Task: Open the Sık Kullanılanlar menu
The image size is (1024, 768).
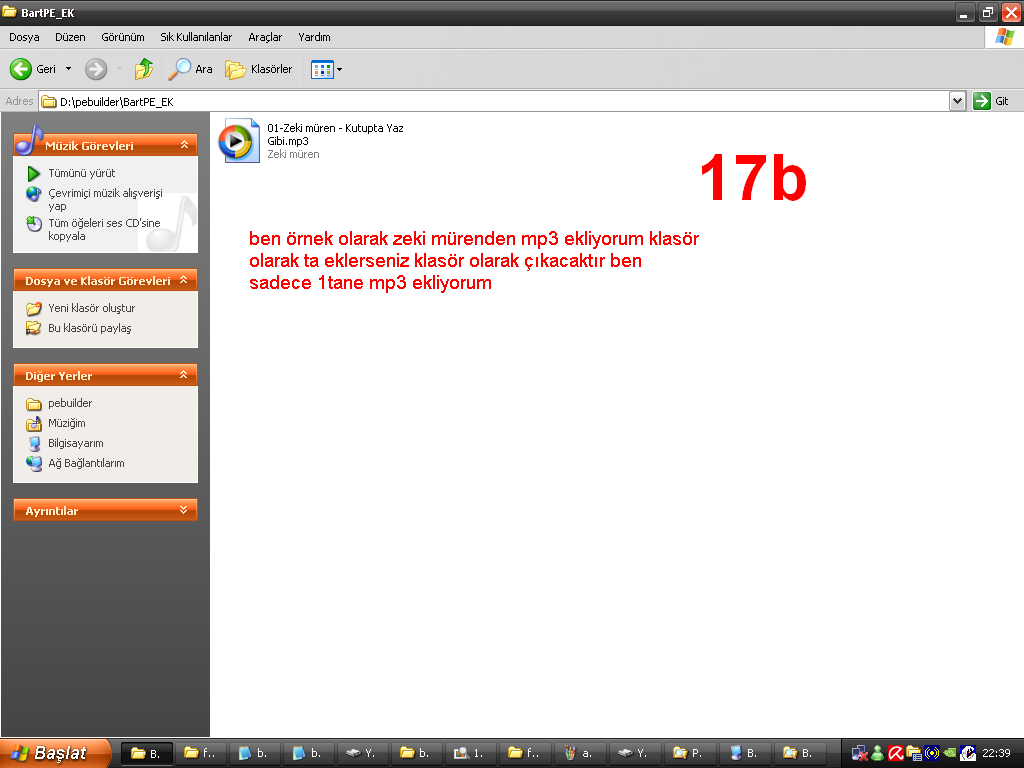Action: [x=196, y=37]
